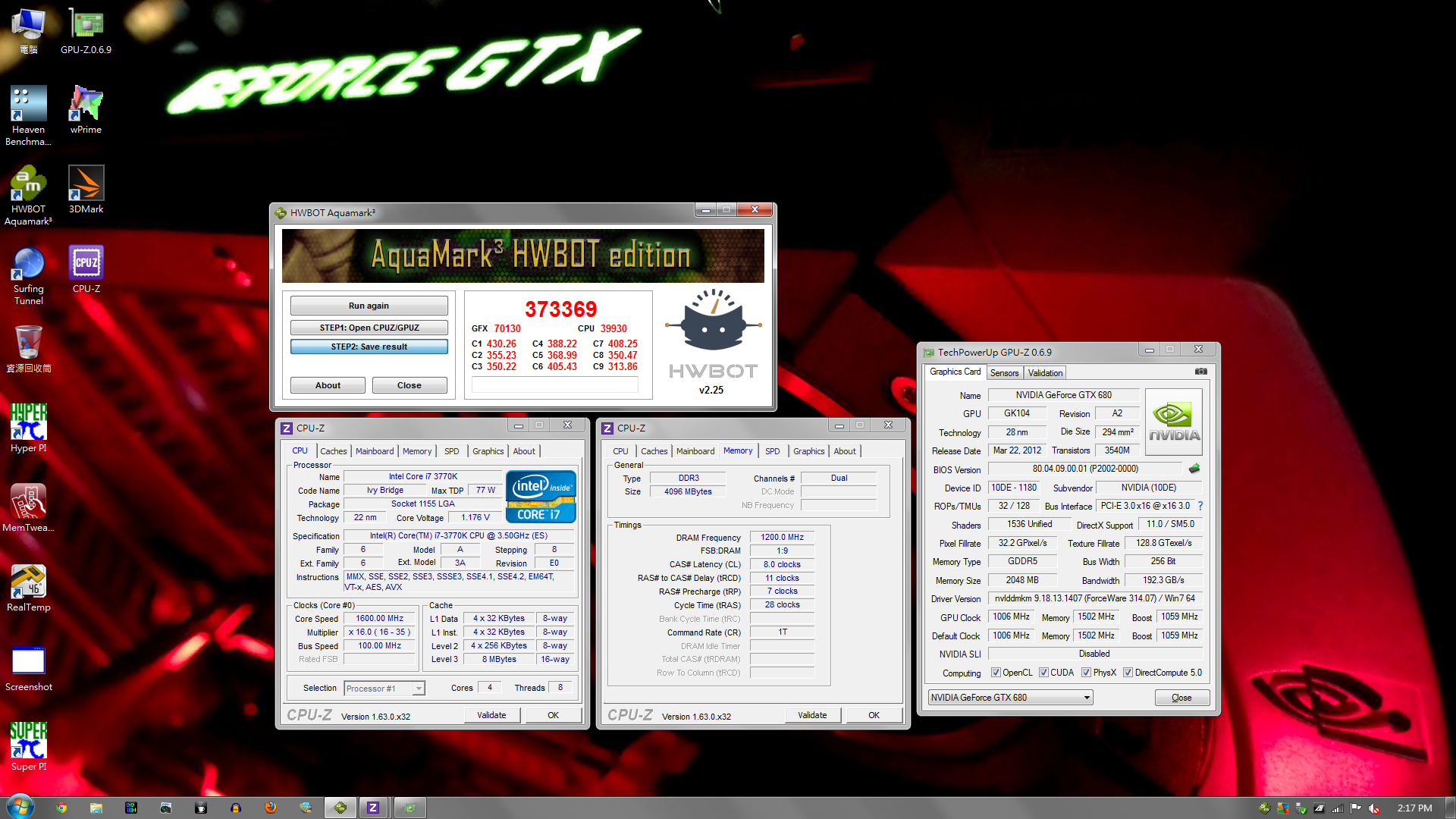
Task: Click STEP1: Open CPUZ/GPUZ button
Action: [369, 328]
